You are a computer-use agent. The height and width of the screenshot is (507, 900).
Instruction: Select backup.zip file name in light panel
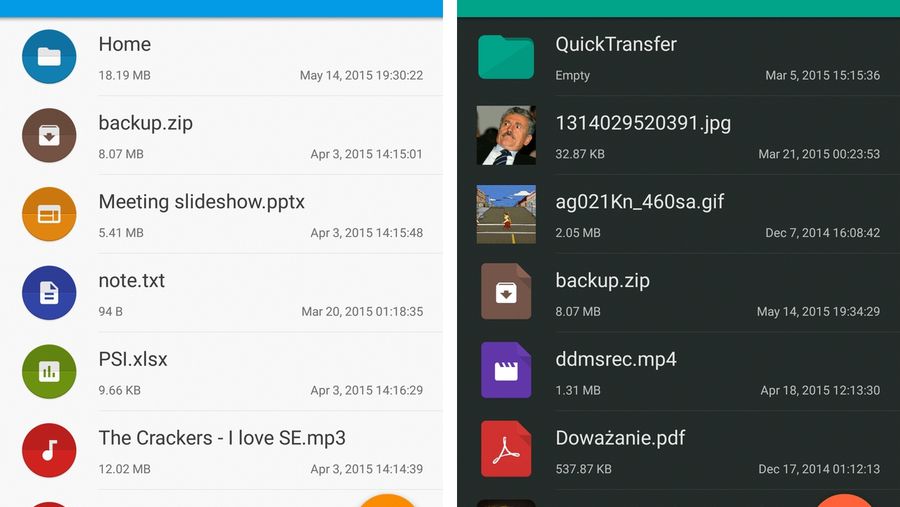[145, 123]
